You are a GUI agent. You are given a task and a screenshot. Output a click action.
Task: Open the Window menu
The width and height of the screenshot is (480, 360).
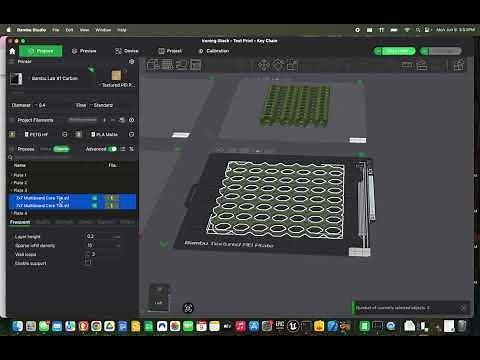tap(103, 30)
